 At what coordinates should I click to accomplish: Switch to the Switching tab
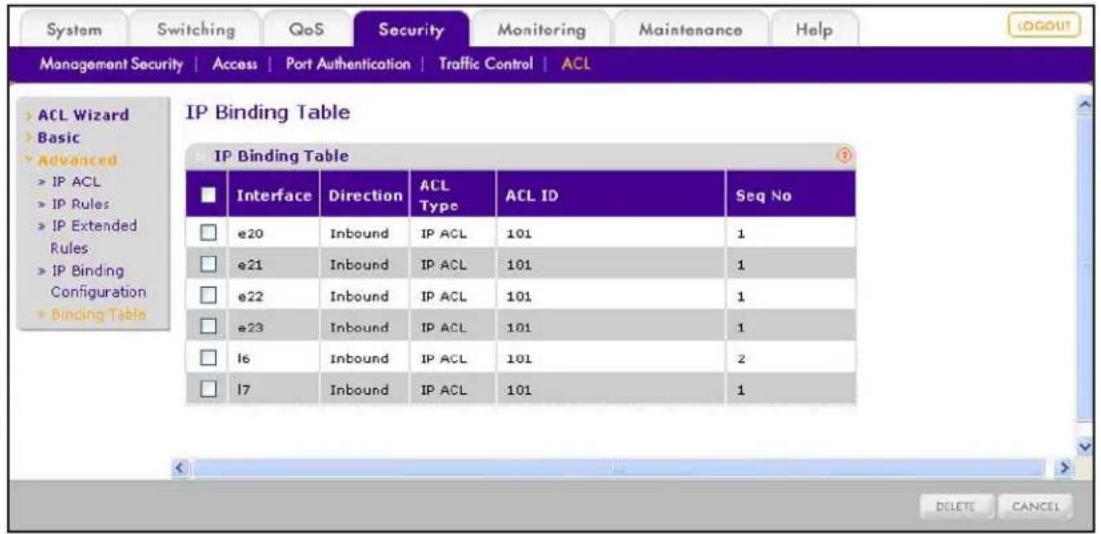196,30
